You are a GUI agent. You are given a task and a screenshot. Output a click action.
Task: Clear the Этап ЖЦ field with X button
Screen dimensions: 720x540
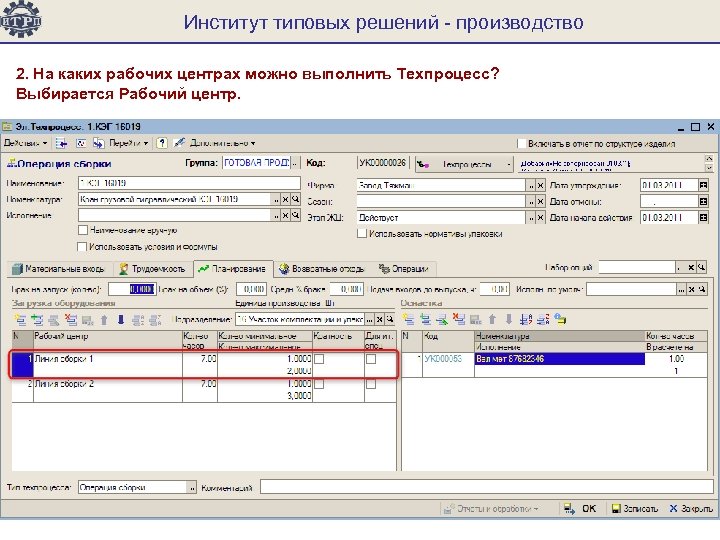[540, 218]
